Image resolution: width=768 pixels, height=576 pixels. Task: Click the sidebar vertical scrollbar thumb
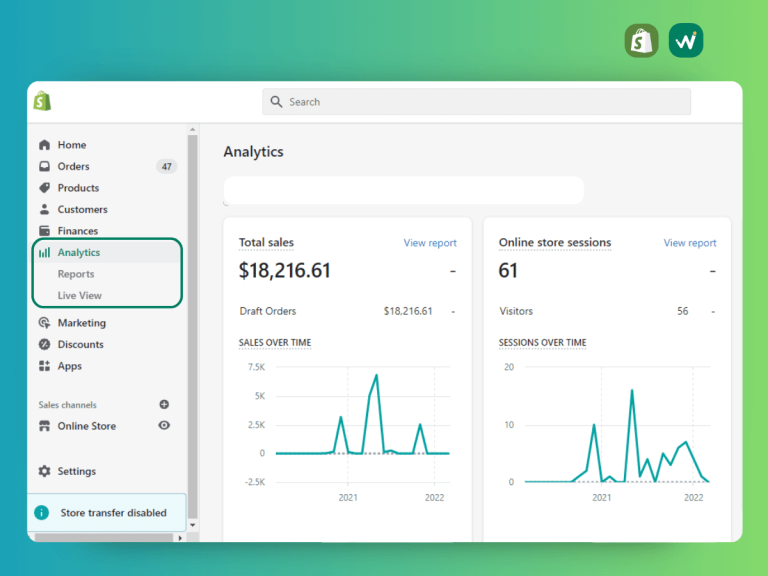192,326
